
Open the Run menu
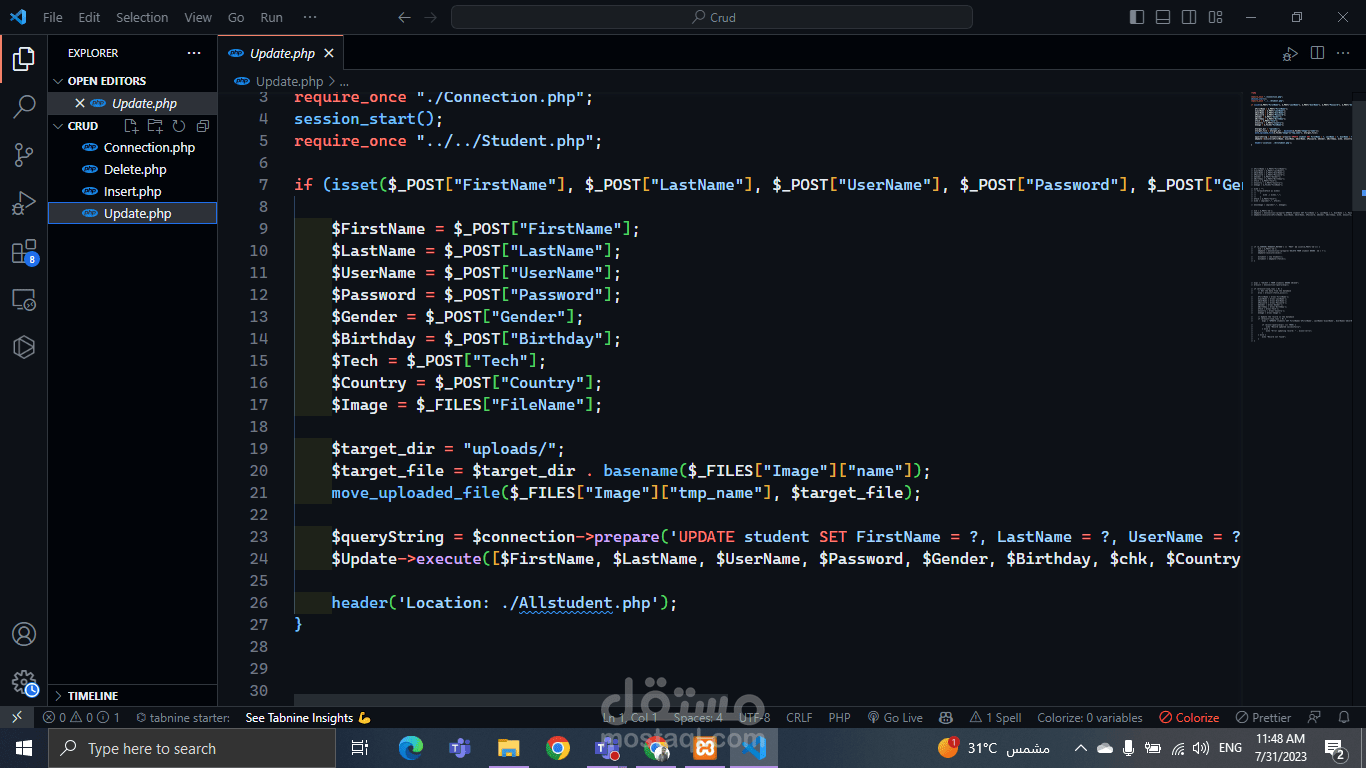point(271,17)
